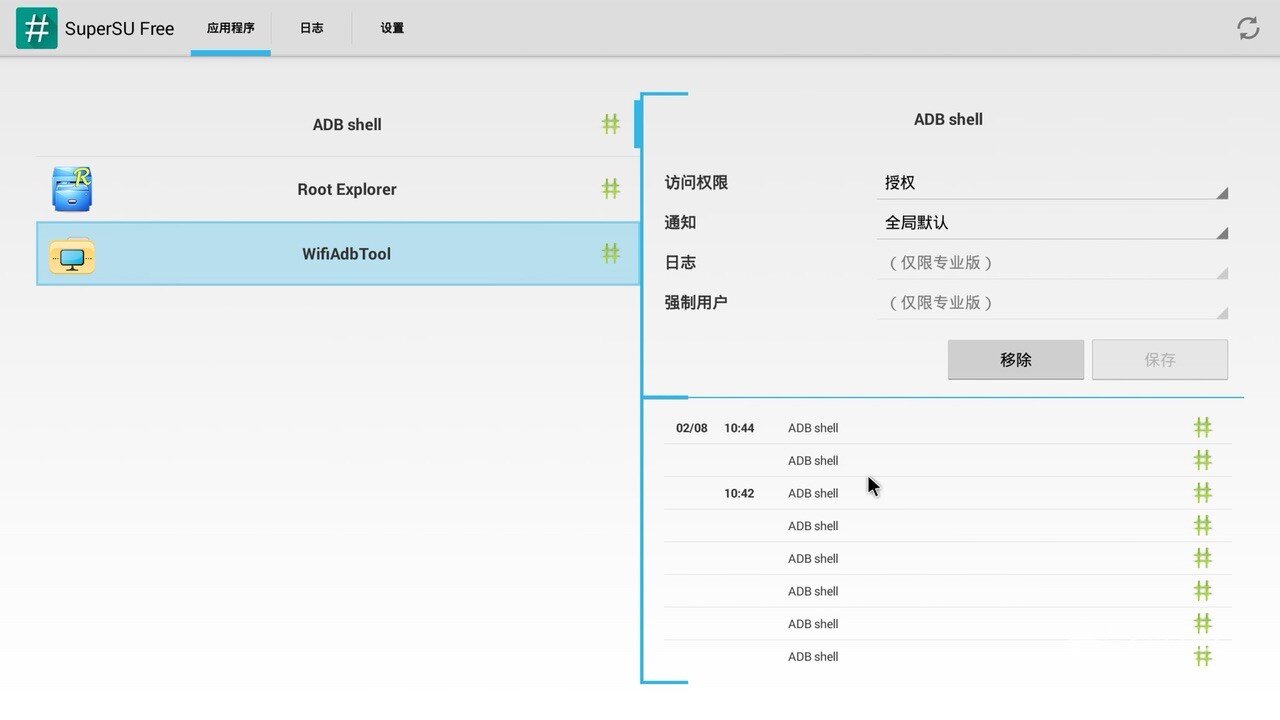Click the 强制用户 label
Viewport: 1280px width, 720px height.
(696, 302)
